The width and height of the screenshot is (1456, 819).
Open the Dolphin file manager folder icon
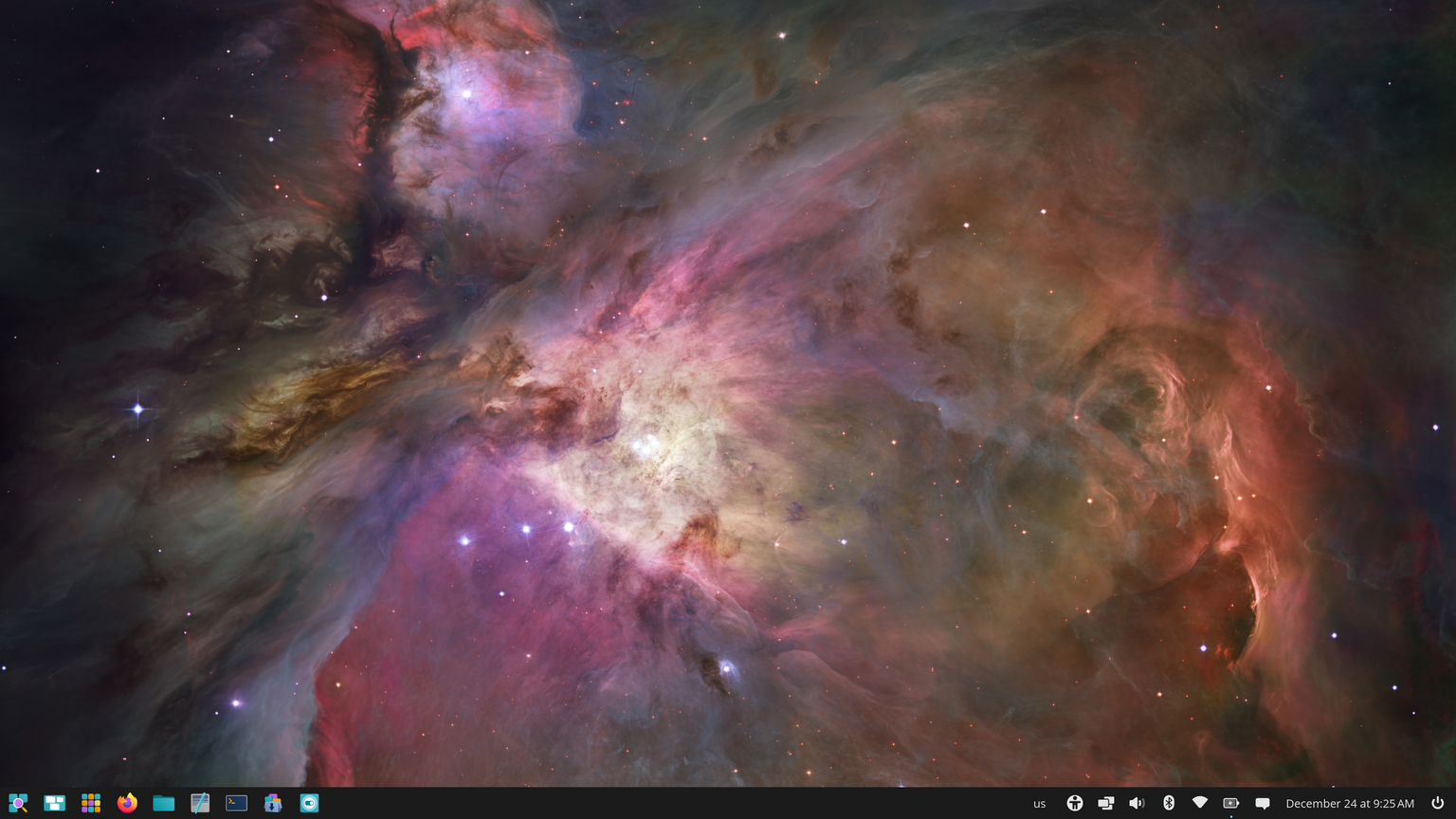[161, 803]
